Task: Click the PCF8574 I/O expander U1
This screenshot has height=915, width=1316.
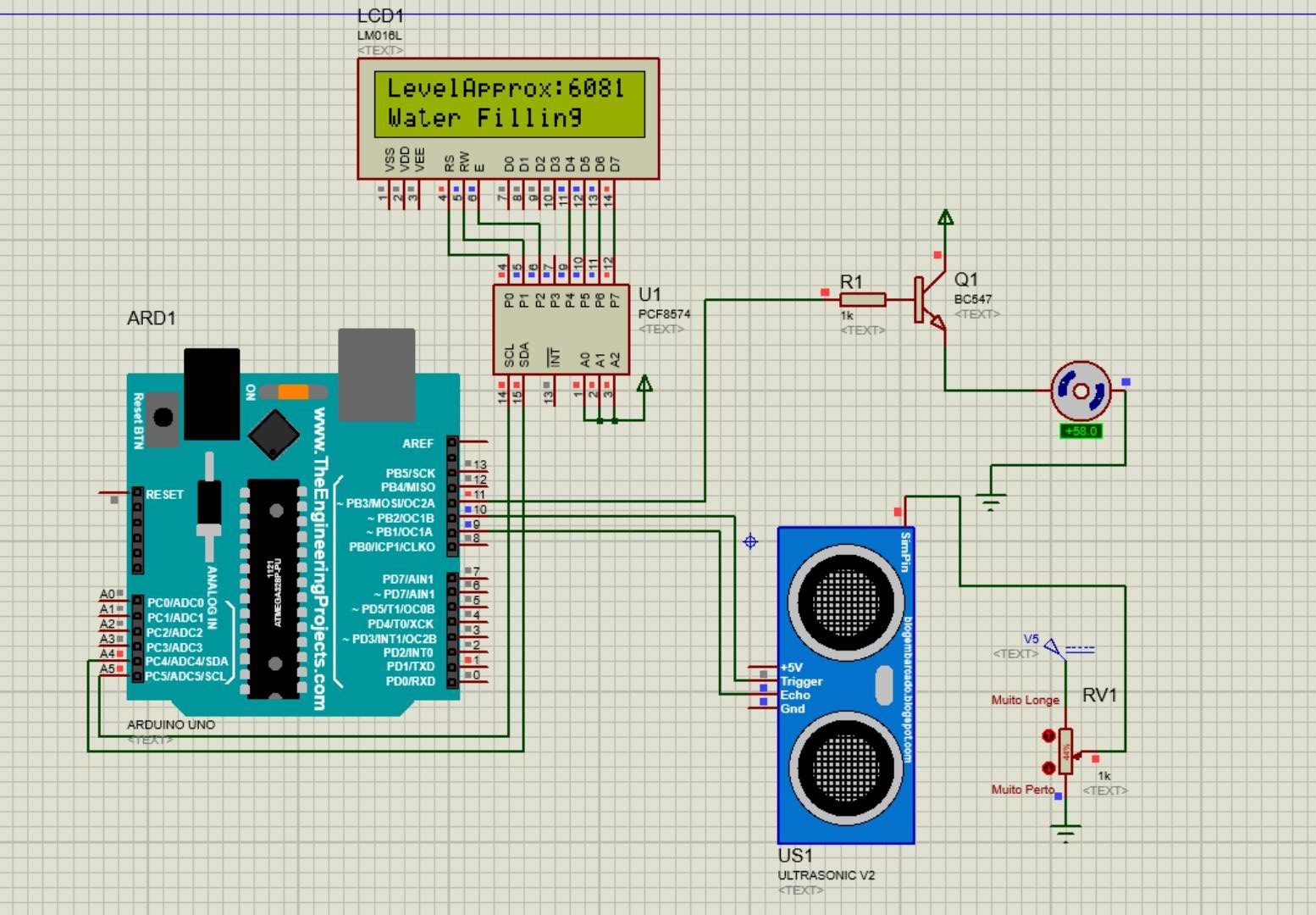Action: pos(561,326)
